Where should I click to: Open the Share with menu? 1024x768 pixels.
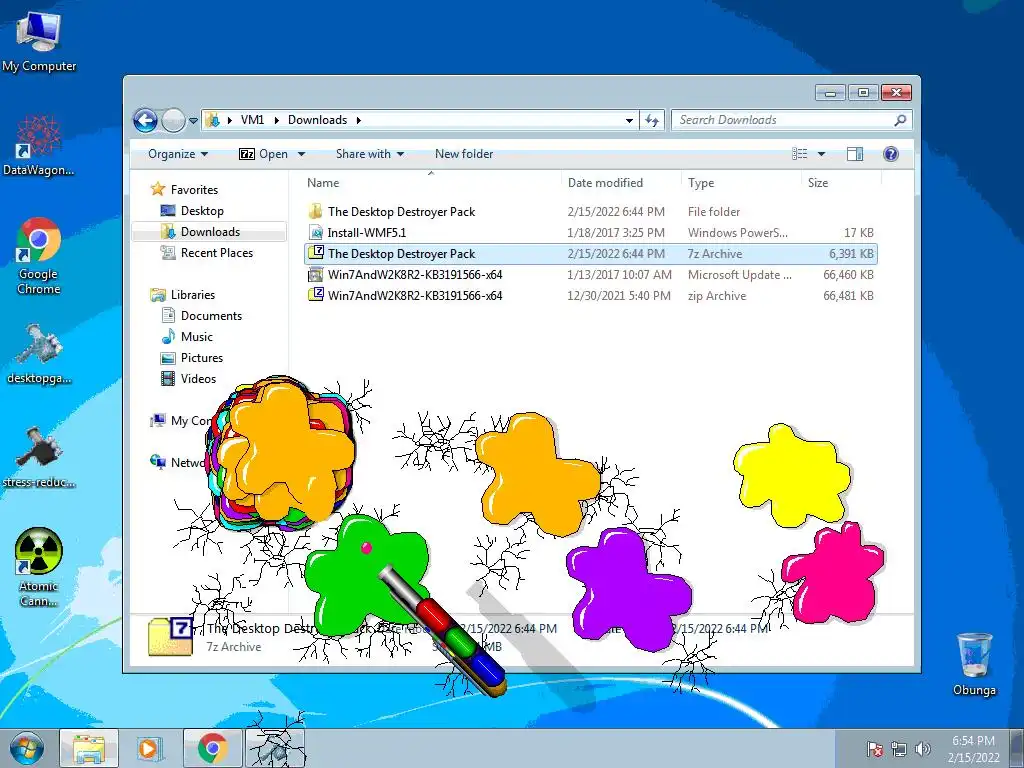[x=370, y=154]
